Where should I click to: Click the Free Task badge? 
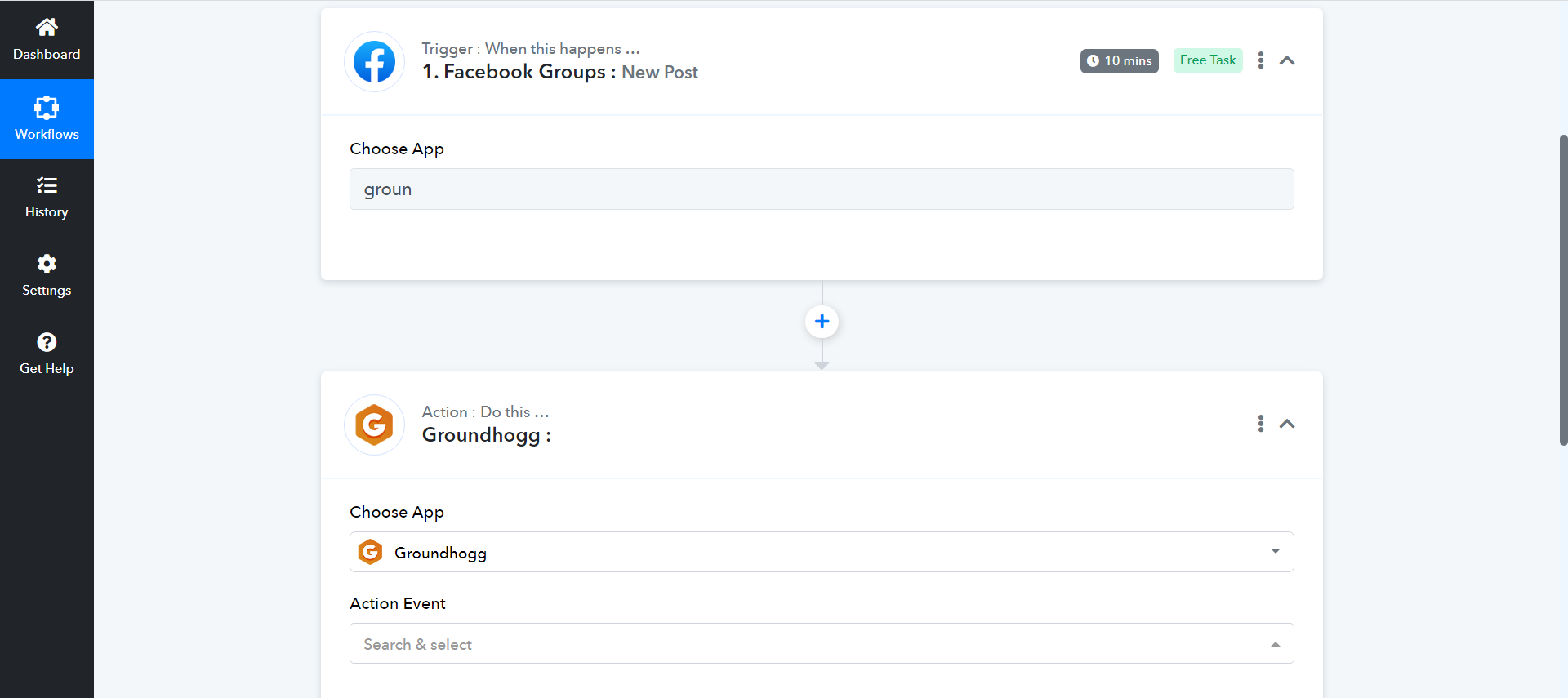1208,60
